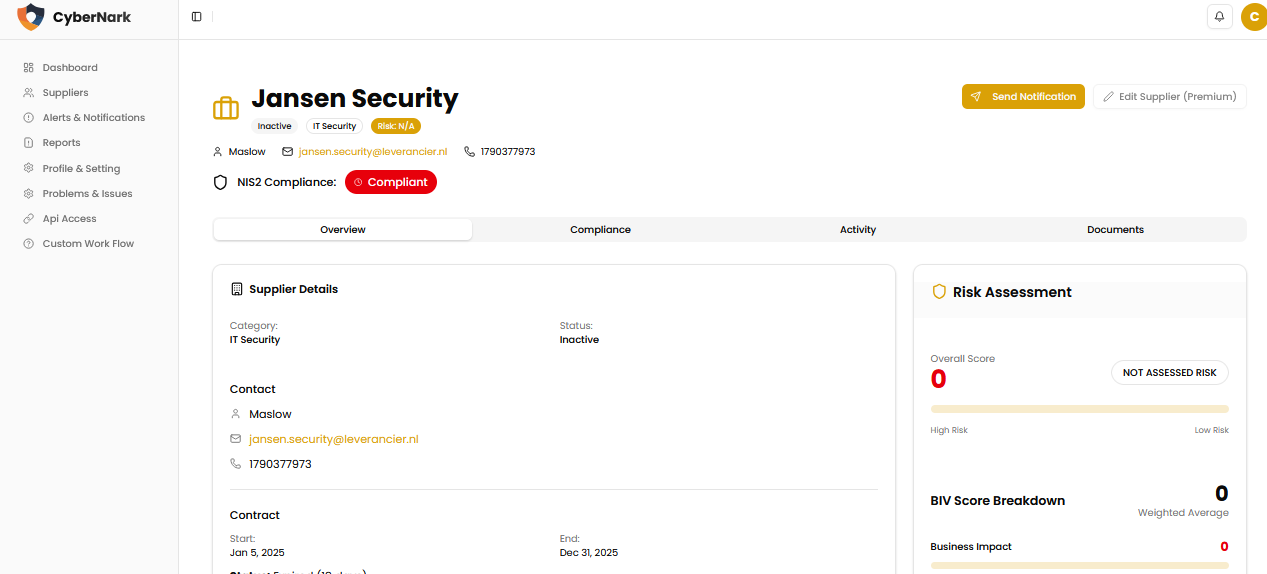Open user avatar menu C

[1253, 17]
